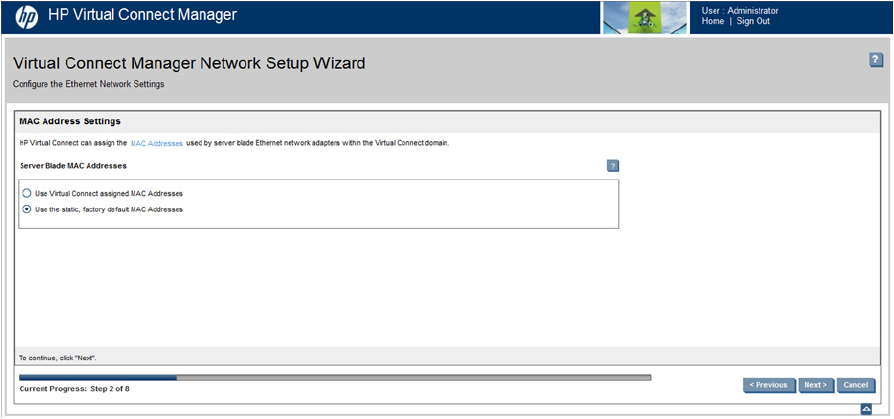
Task: Click the green banner image in the header
Action: tap(645, 17)
